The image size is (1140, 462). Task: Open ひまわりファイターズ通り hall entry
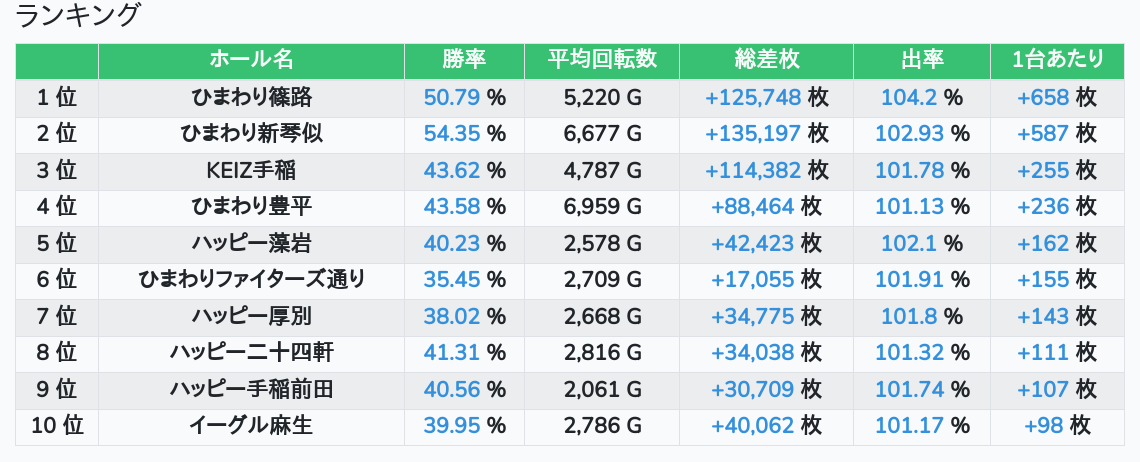click(x=252, y=279)
